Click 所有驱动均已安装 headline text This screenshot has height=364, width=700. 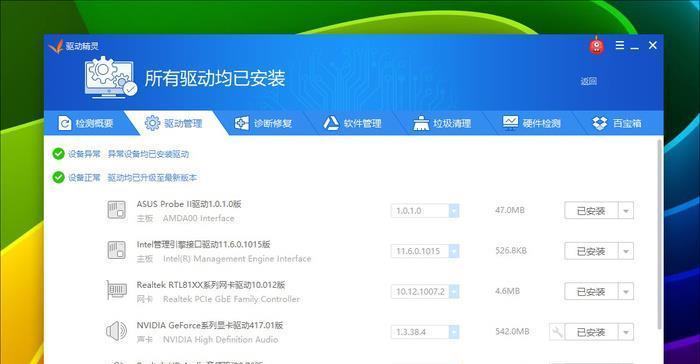[215, 78]
